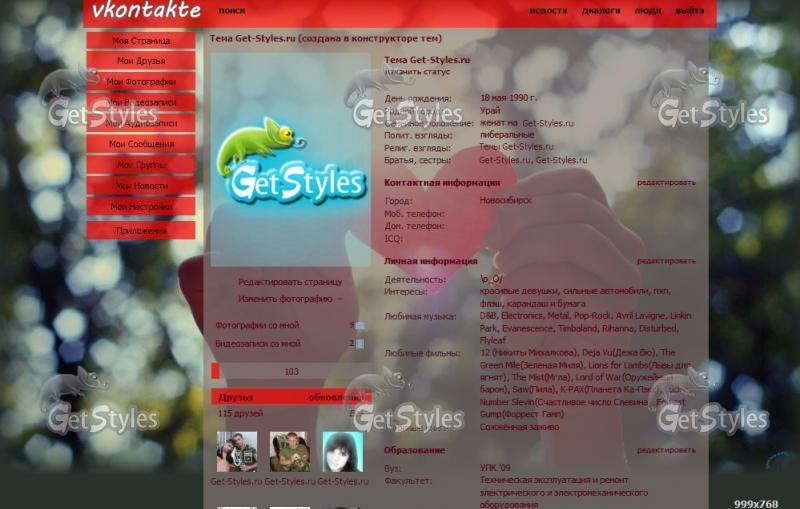Open Мои Сообщения in the sidebar
Screen dimensions: 800x509
[141, 145]
